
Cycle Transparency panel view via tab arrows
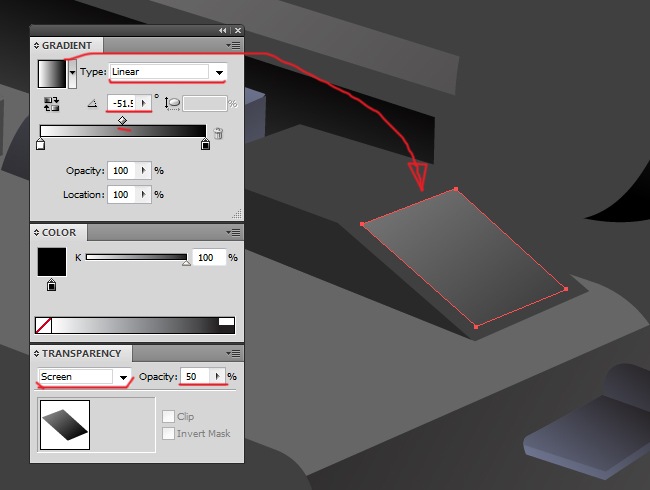click(36, 354)
